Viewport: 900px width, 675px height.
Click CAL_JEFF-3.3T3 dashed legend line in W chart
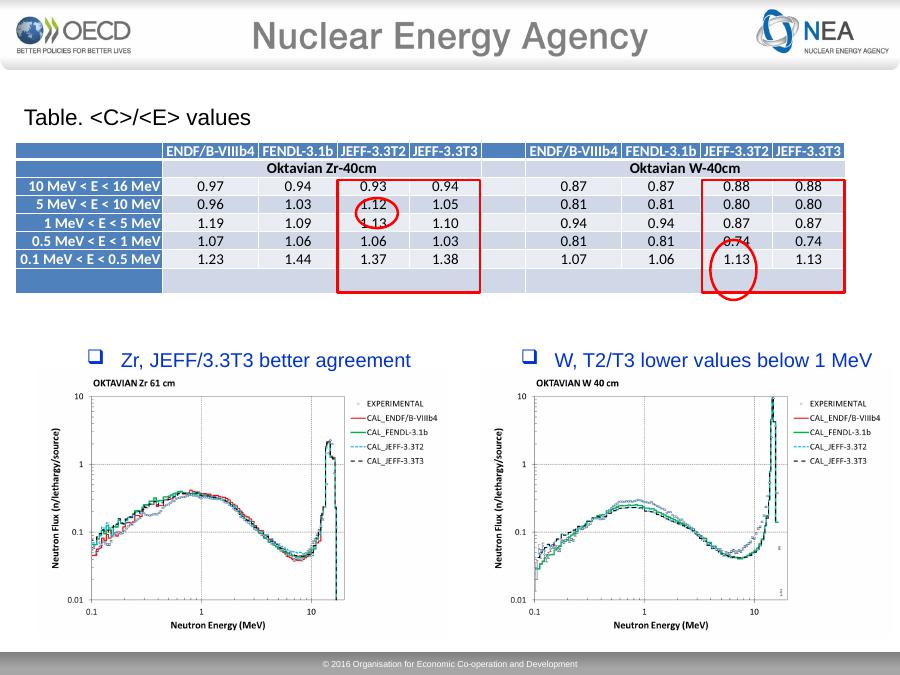pos(798,461)
